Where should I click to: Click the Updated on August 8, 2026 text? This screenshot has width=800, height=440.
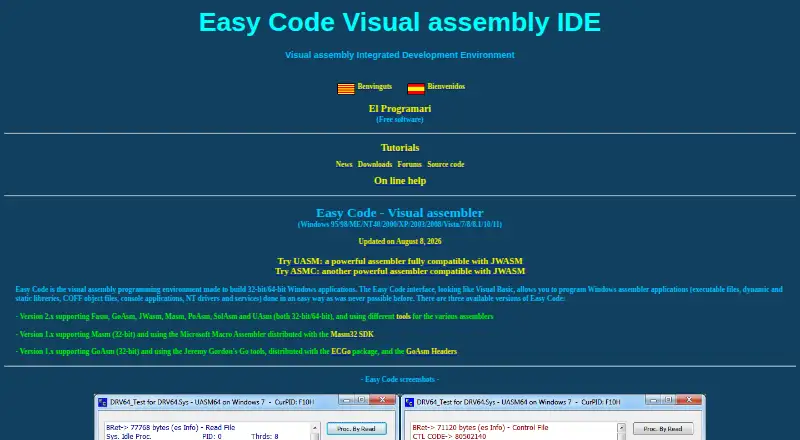400,241
